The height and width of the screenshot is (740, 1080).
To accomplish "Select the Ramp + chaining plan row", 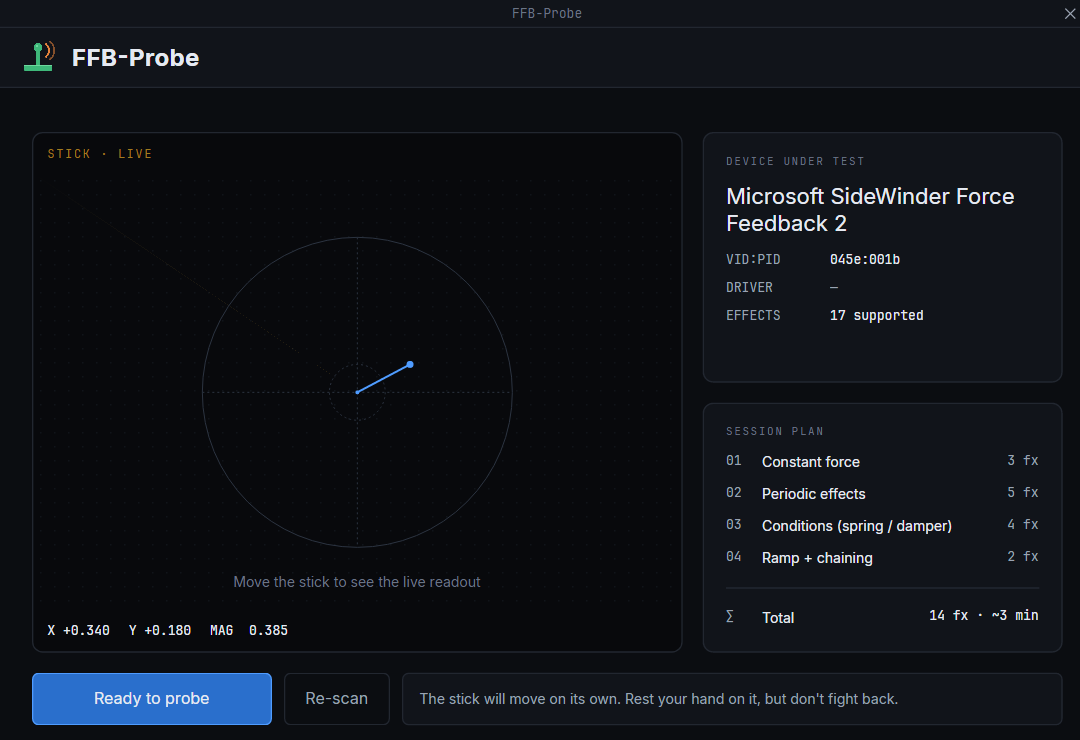I will (x=882, y=557).
